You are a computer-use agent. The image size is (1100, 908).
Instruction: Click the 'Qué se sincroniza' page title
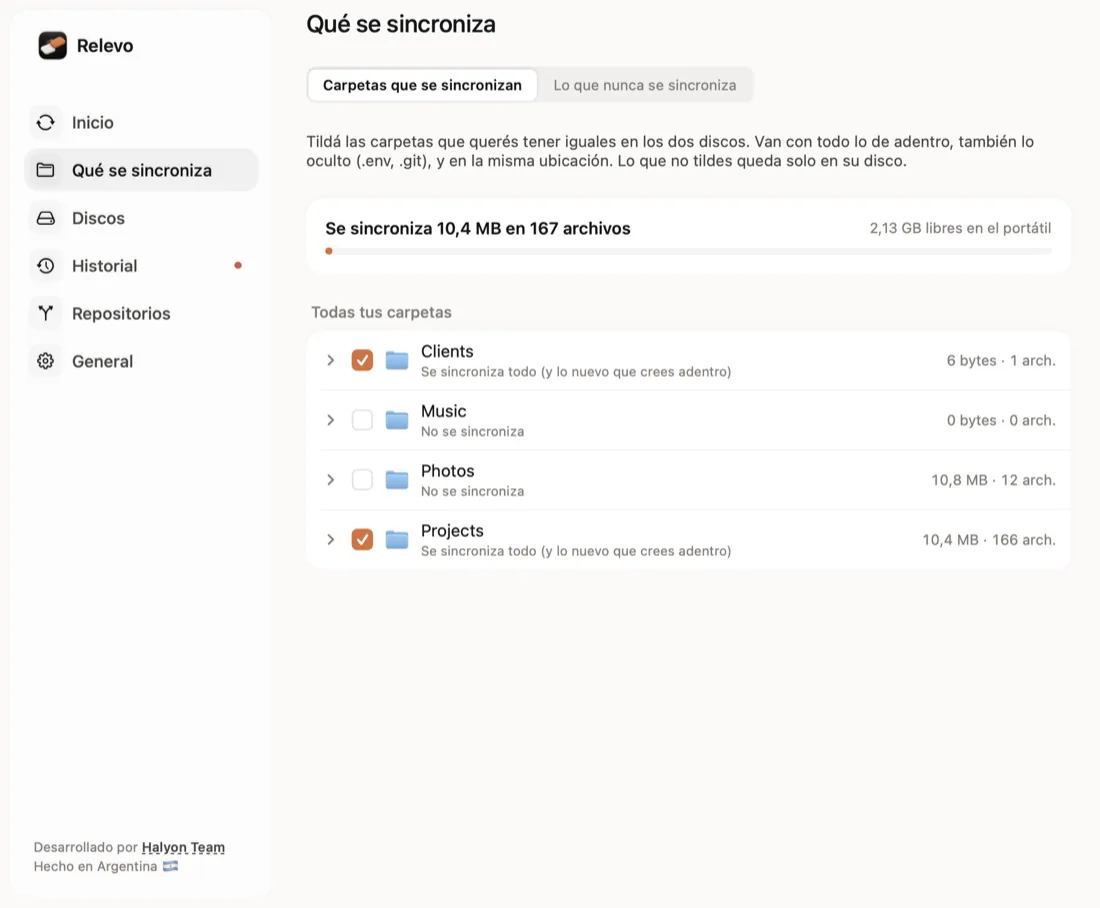point(401,25)
